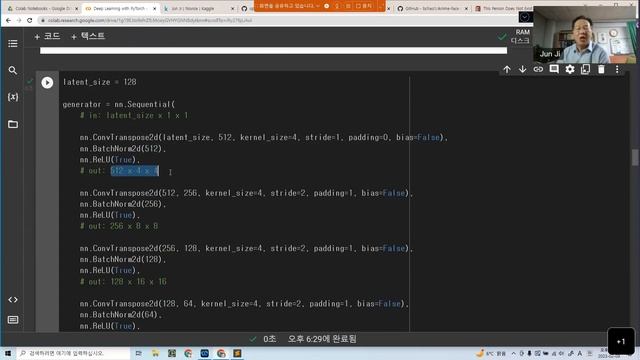Open the Files folder icon in the sidebar
Screen dimensions: 640x360
(x=13, y=124)
